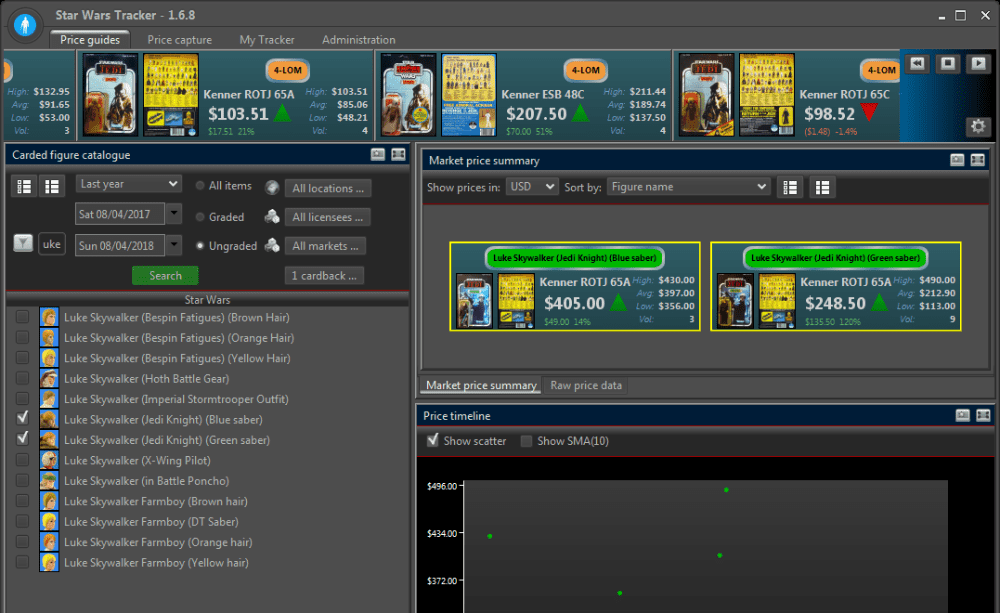Open the USD currency dropdown
Screen dimensions: 1000x613
[x=532, y=187]
